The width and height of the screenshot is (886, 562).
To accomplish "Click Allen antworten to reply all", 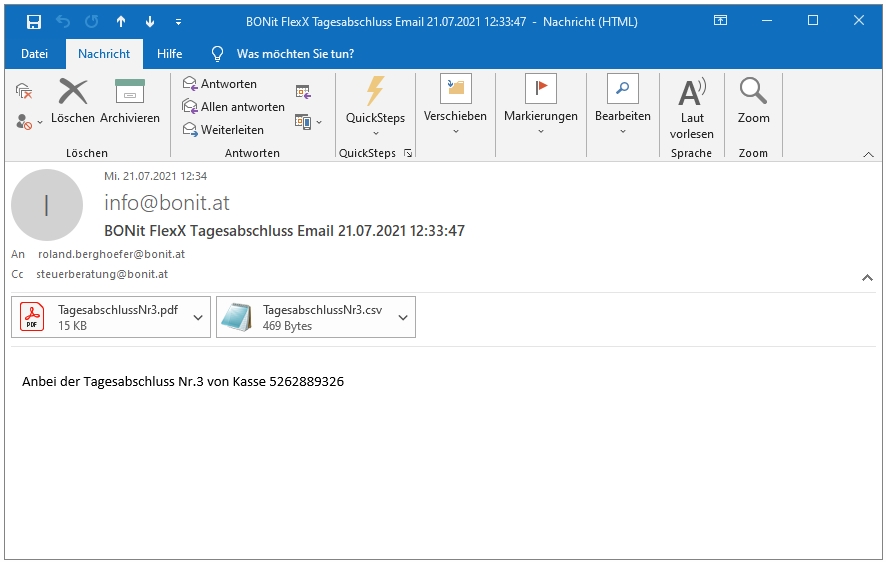I will pos(233,107).
